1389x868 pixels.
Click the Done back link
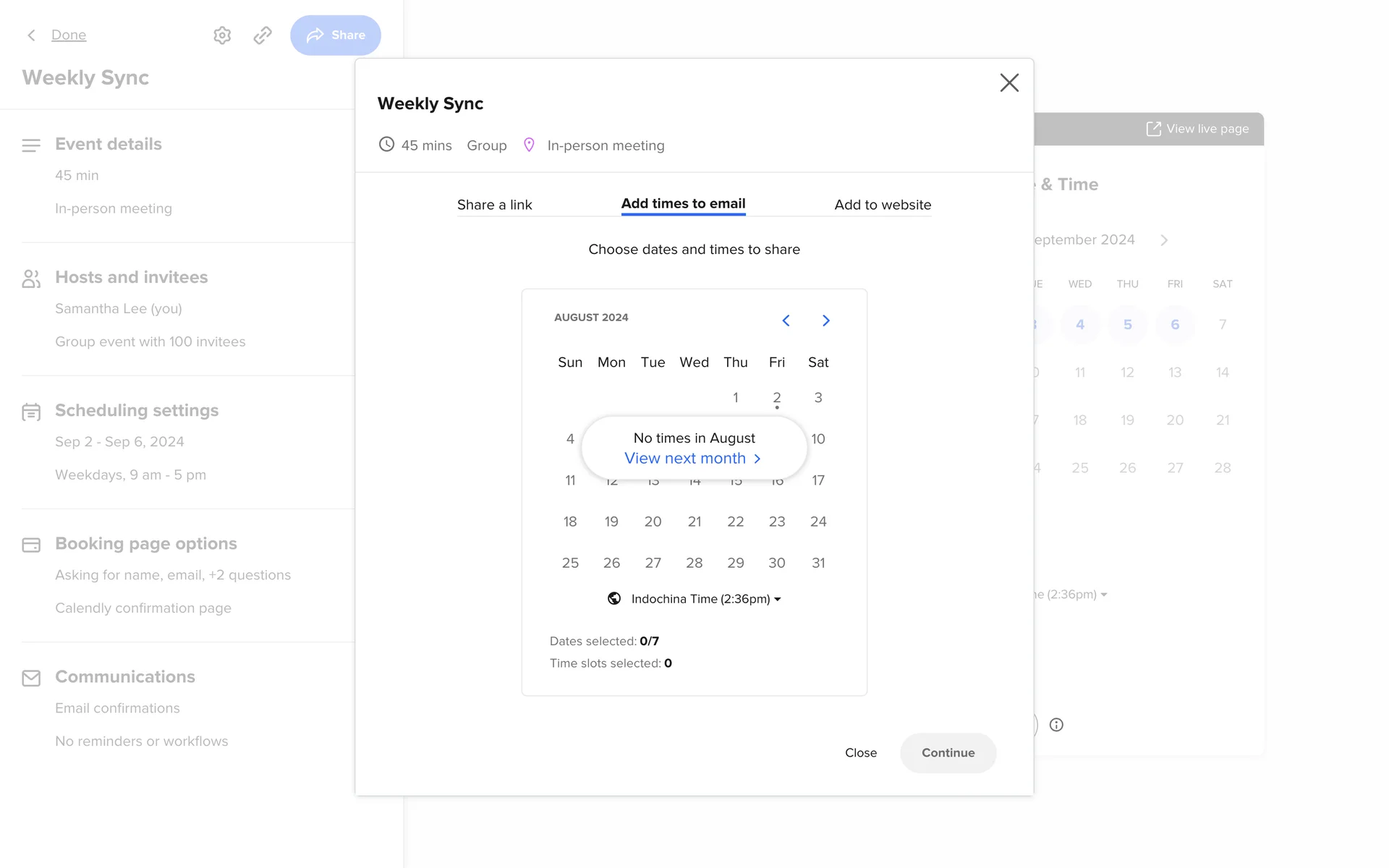coord(69,35)
